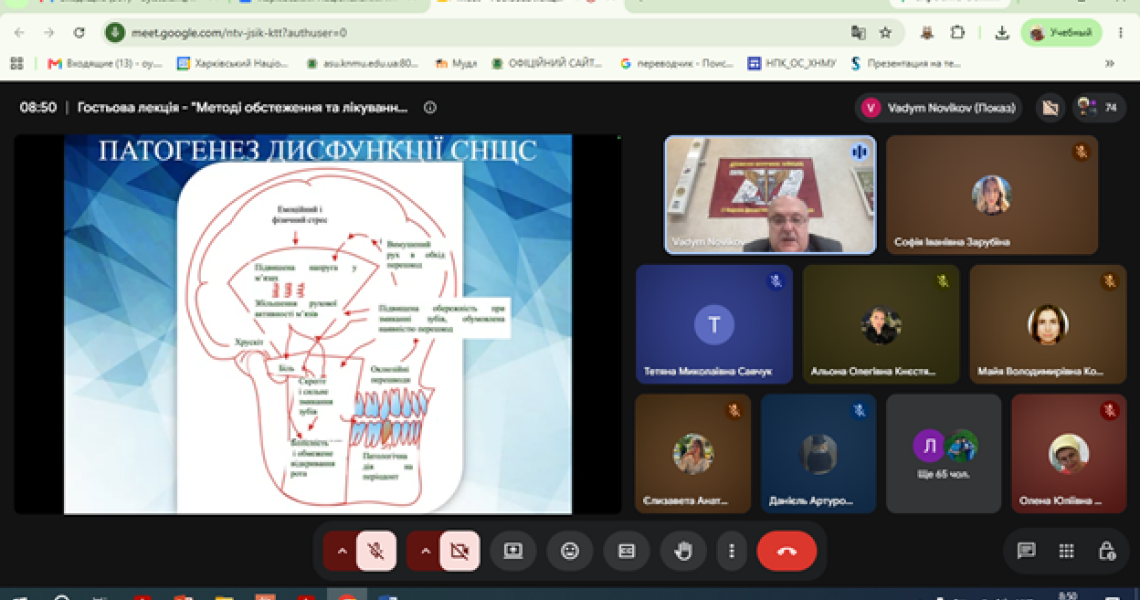Click the meet.google.com address bar

point(480,33)
